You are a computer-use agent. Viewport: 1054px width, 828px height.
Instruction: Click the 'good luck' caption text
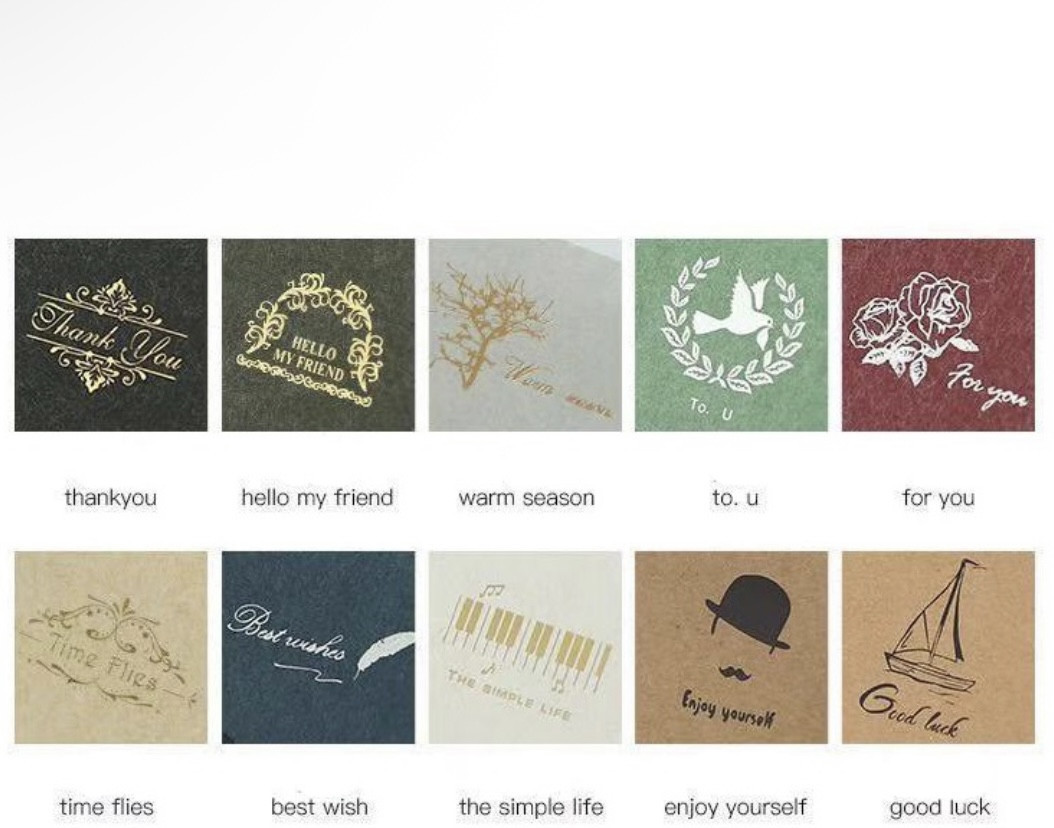click(940, 807)
